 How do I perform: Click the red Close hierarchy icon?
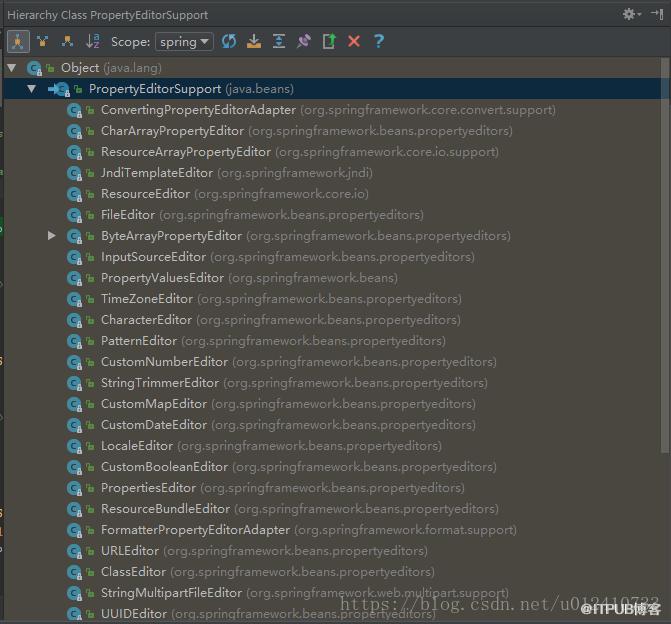click(354, 42)
